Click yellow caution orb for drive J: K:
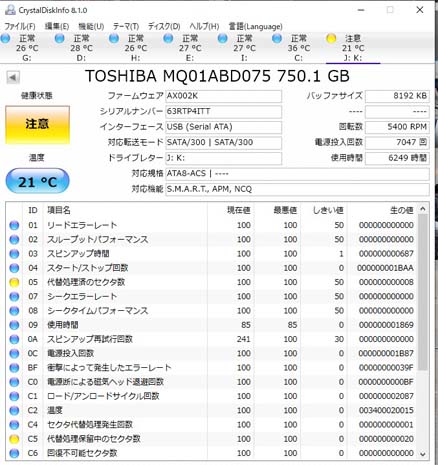The width and height of the screenshot is (438, 465). pos(331,38)
